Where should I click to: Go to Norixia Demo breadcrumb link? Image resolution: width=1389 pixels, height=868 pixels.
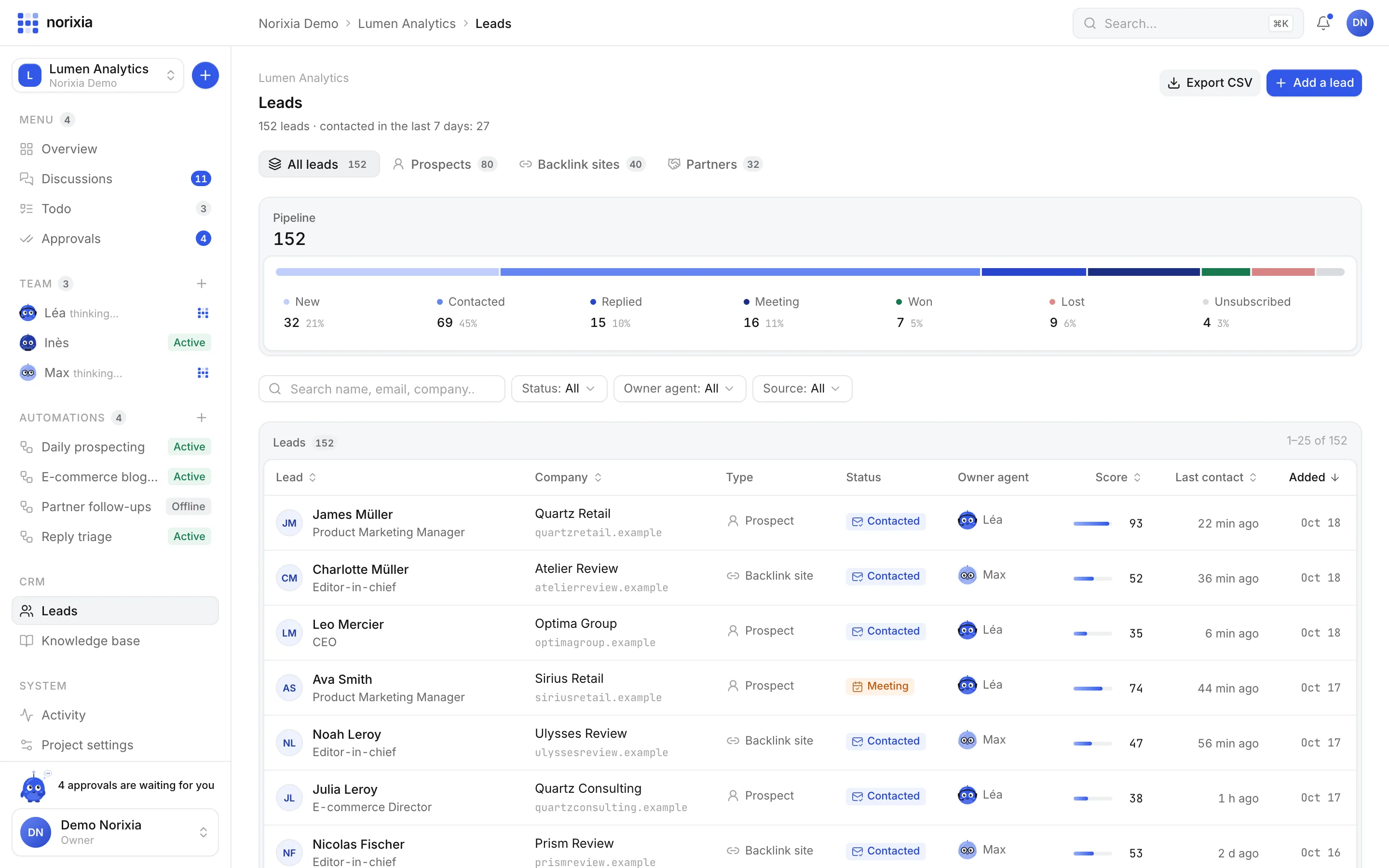coord(298,24)
